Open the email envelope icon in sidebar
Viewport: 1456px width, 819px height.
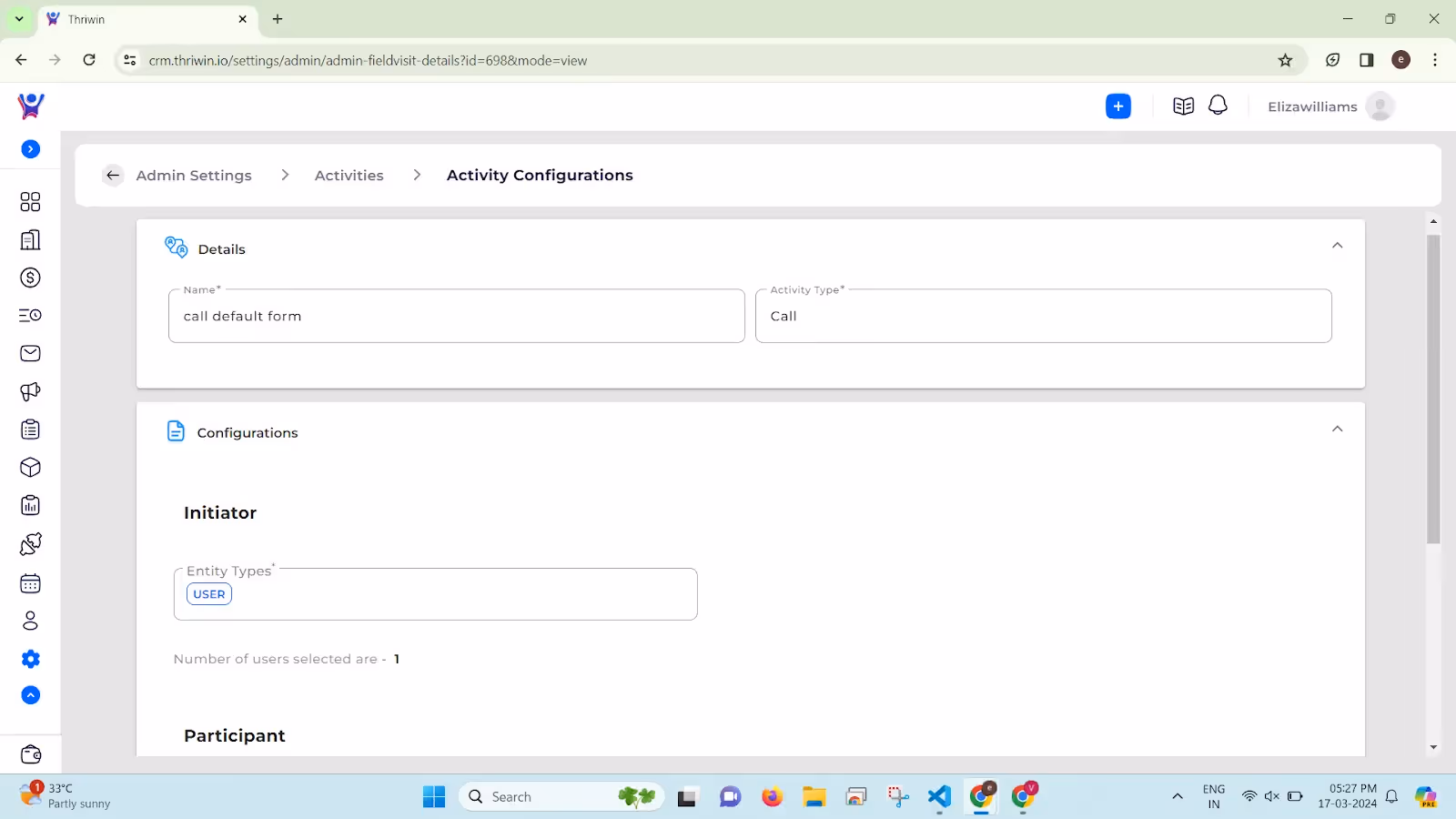coord(30,353)
